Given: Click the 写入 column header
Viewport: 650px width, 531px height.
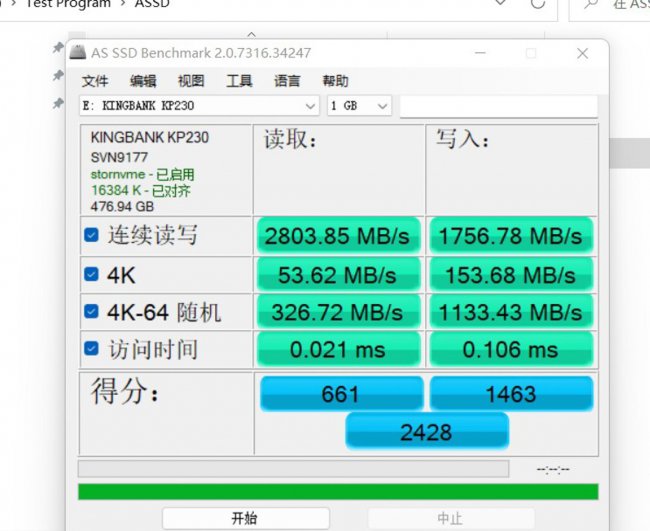Looking at the screenshot, I should pos(462,138).
